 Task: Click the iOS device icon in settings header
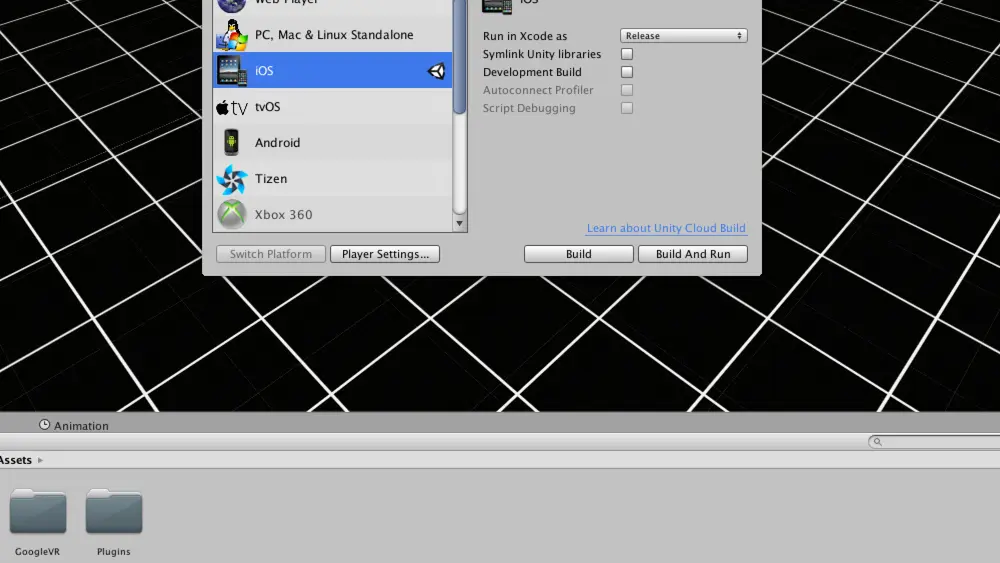[497, 6]
